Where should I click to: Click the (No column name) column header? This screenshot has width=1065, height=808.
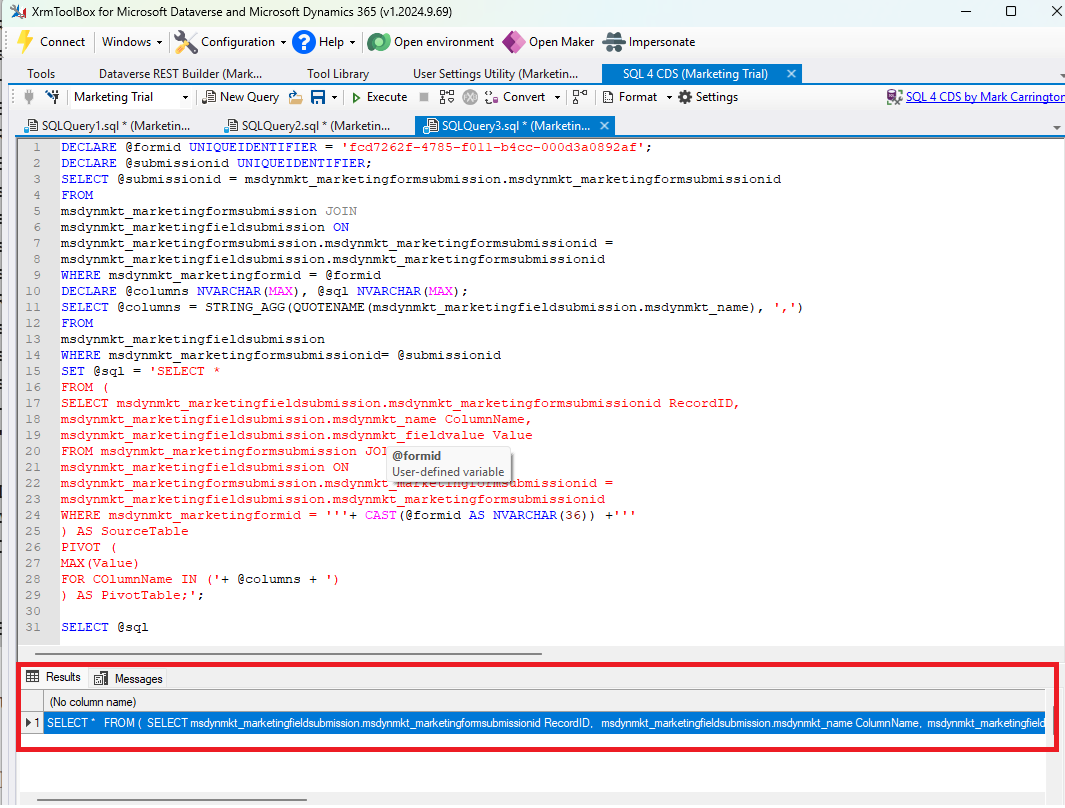[x=544, y=701]
